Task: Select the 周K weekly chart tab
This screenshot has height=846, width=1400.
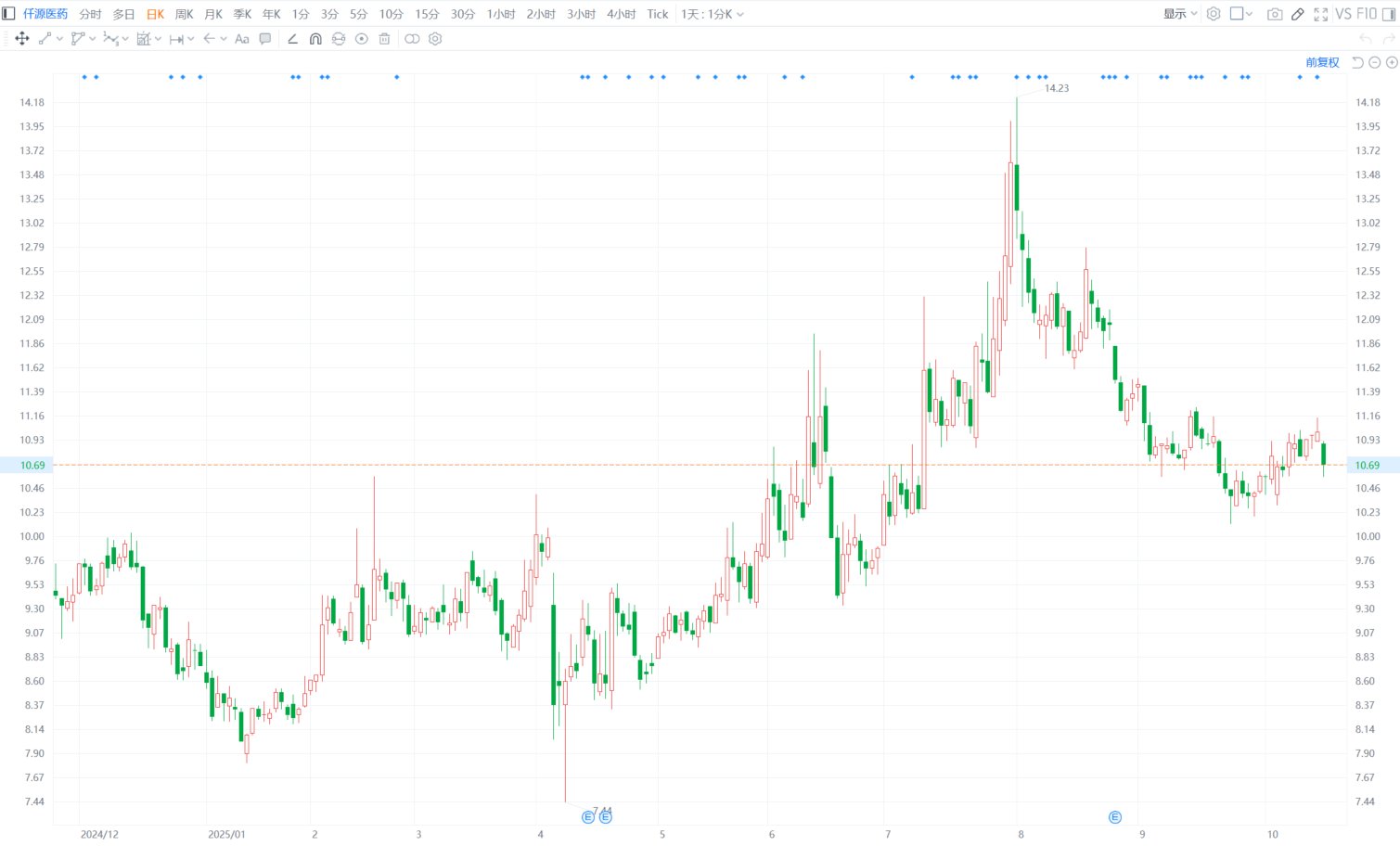Action: (184, 14)
